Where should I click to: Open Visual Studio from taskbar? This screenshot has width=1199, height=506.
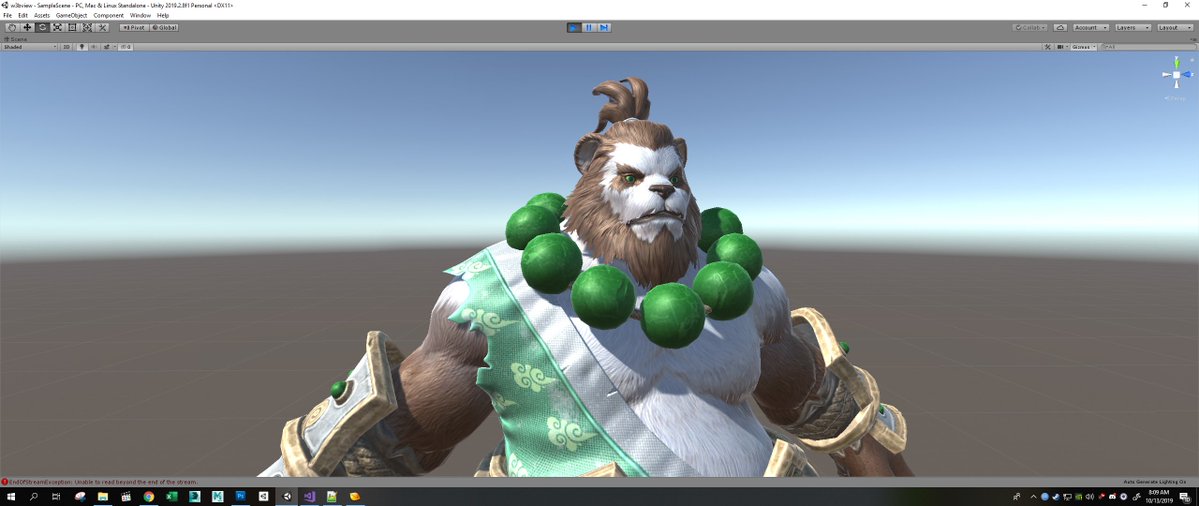(309, 497)
